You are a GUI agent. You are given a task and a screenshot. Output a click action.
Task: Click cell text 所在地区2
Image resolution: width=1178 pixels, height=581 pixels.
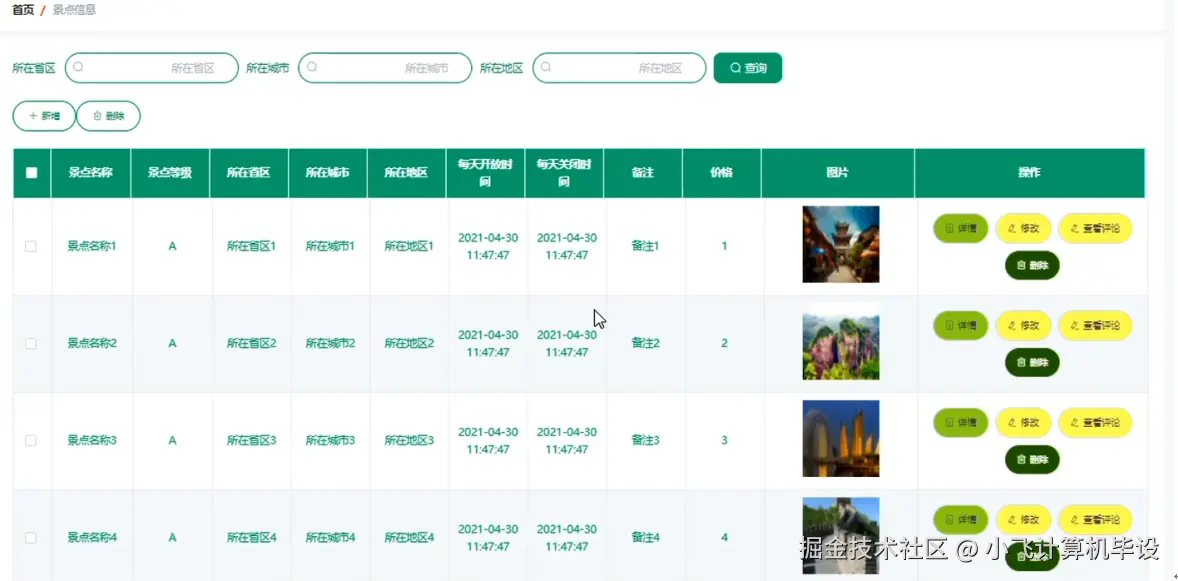[x=409, y=343]
